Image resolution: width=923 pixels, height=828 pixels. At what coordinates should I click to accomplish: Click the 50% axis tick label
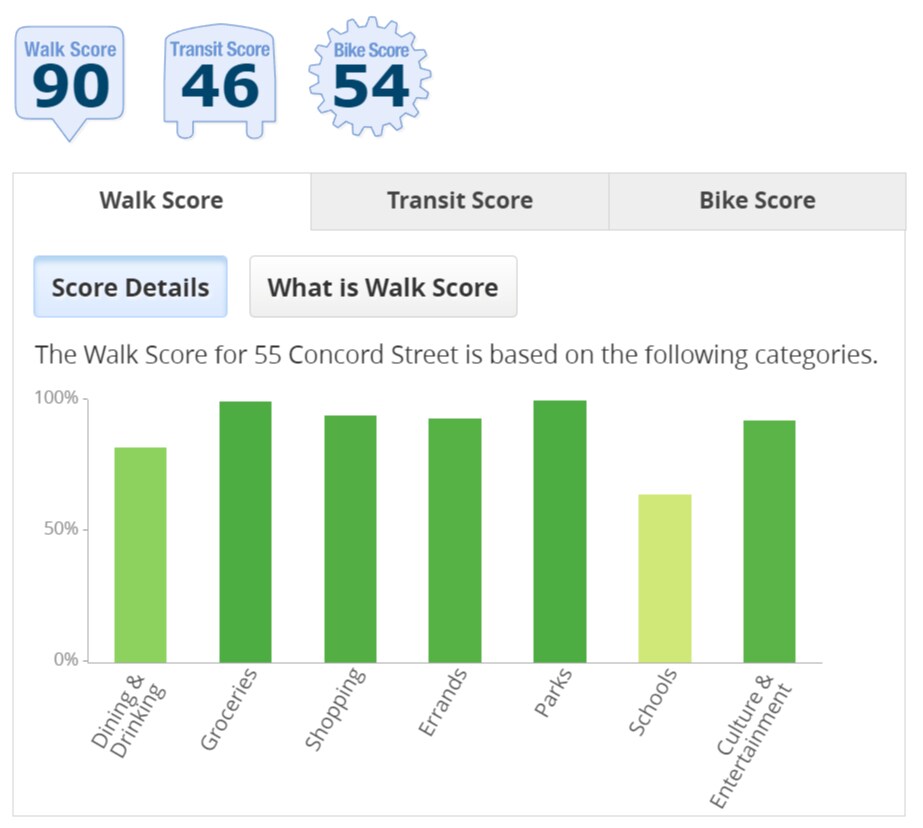[61, 528]
